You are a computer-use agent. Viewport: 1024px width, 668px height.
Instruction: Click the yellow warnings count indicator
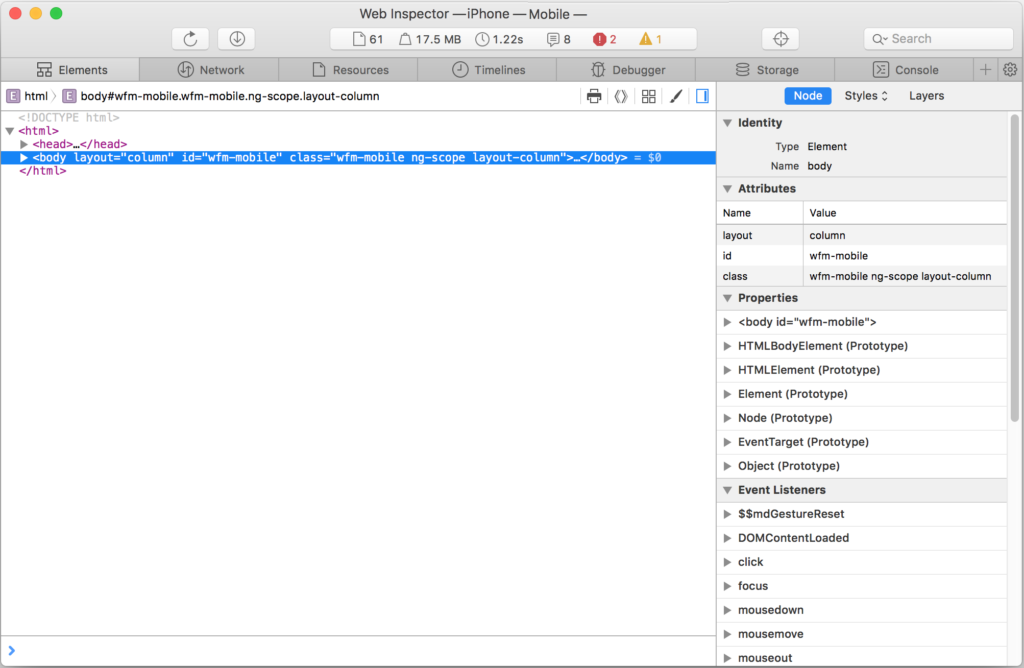[x=650, y=39]
